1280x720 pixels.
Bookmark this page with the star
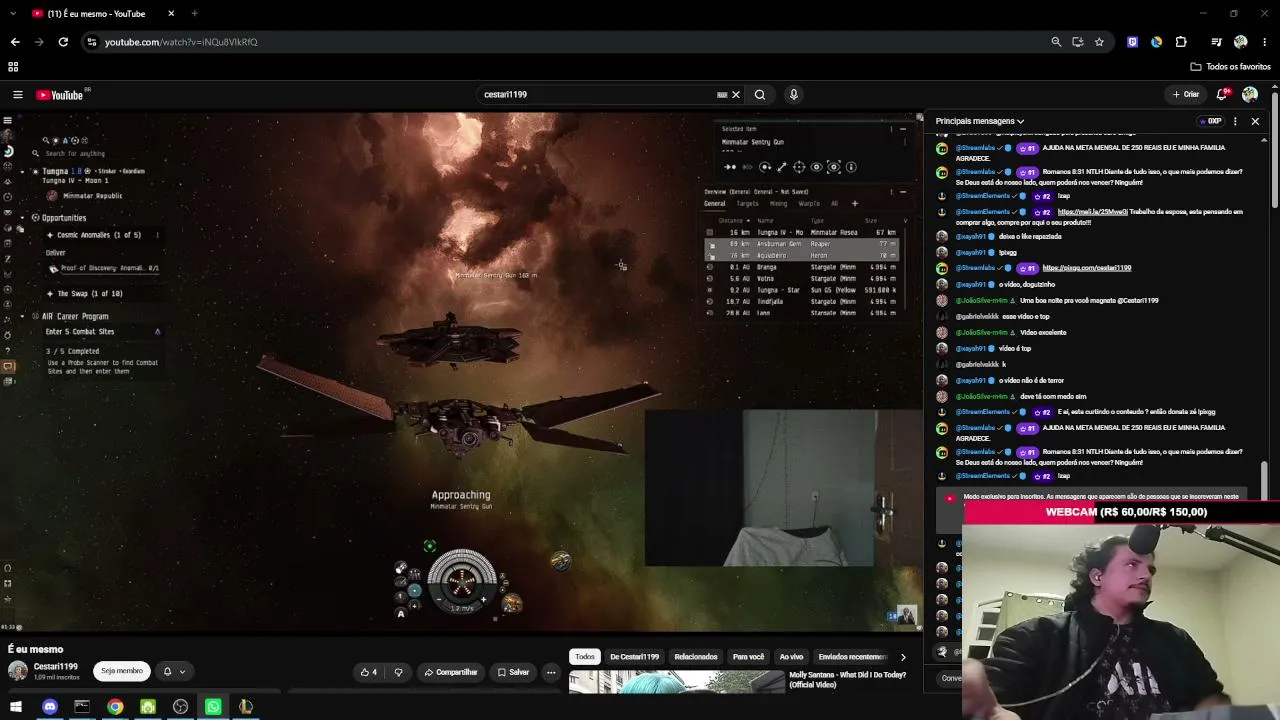[x=1099, y=42]
